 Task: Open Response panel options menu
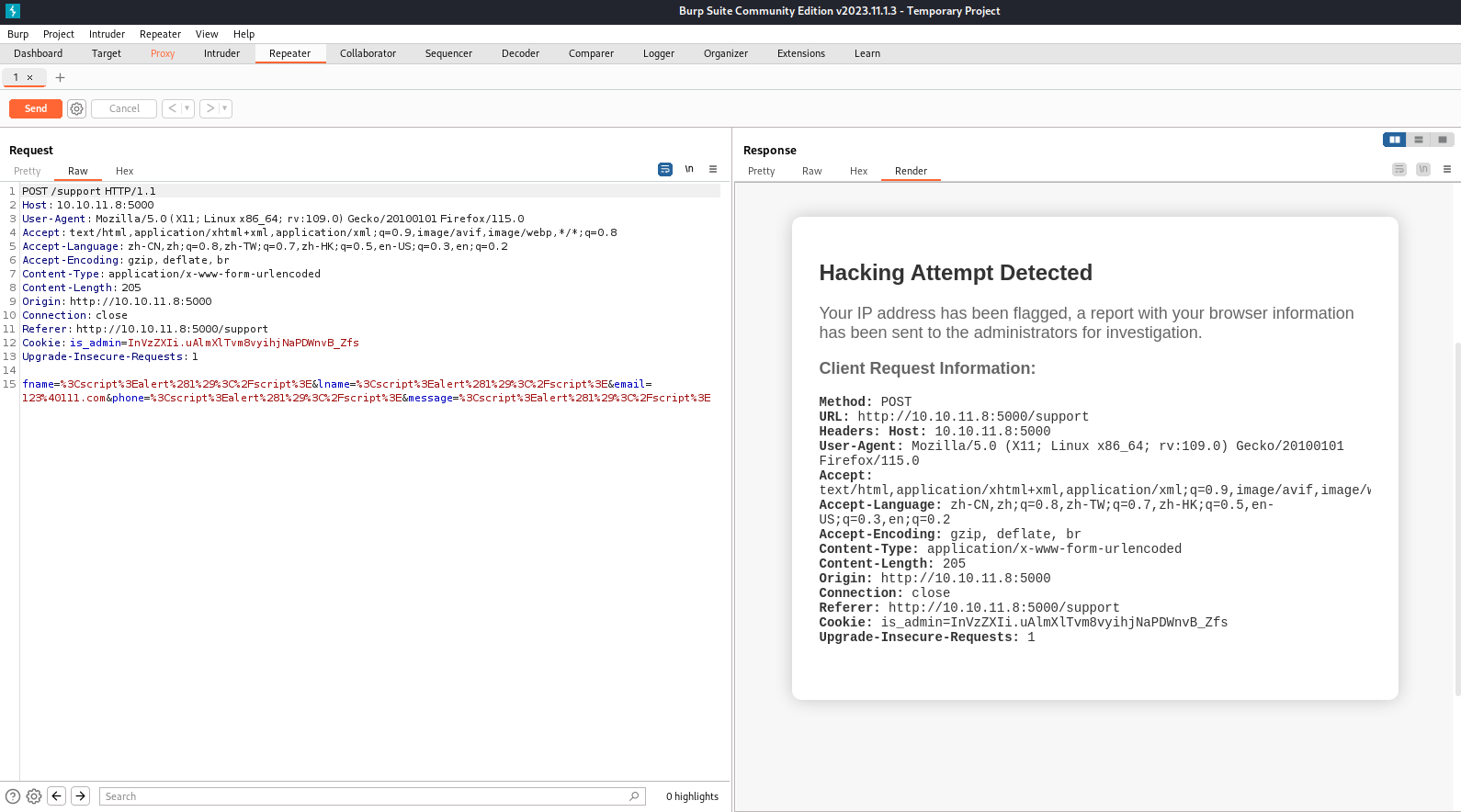1447,169
